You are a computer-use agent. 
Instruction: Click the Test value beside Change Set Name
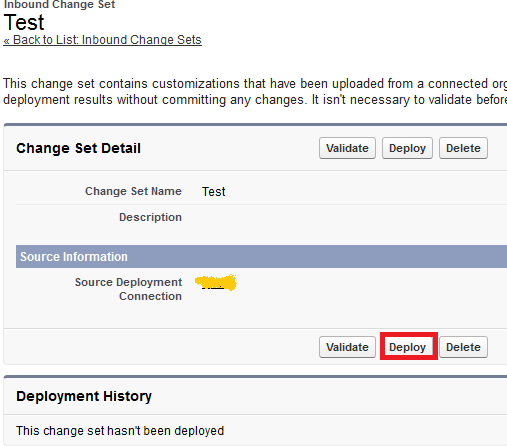214,192
